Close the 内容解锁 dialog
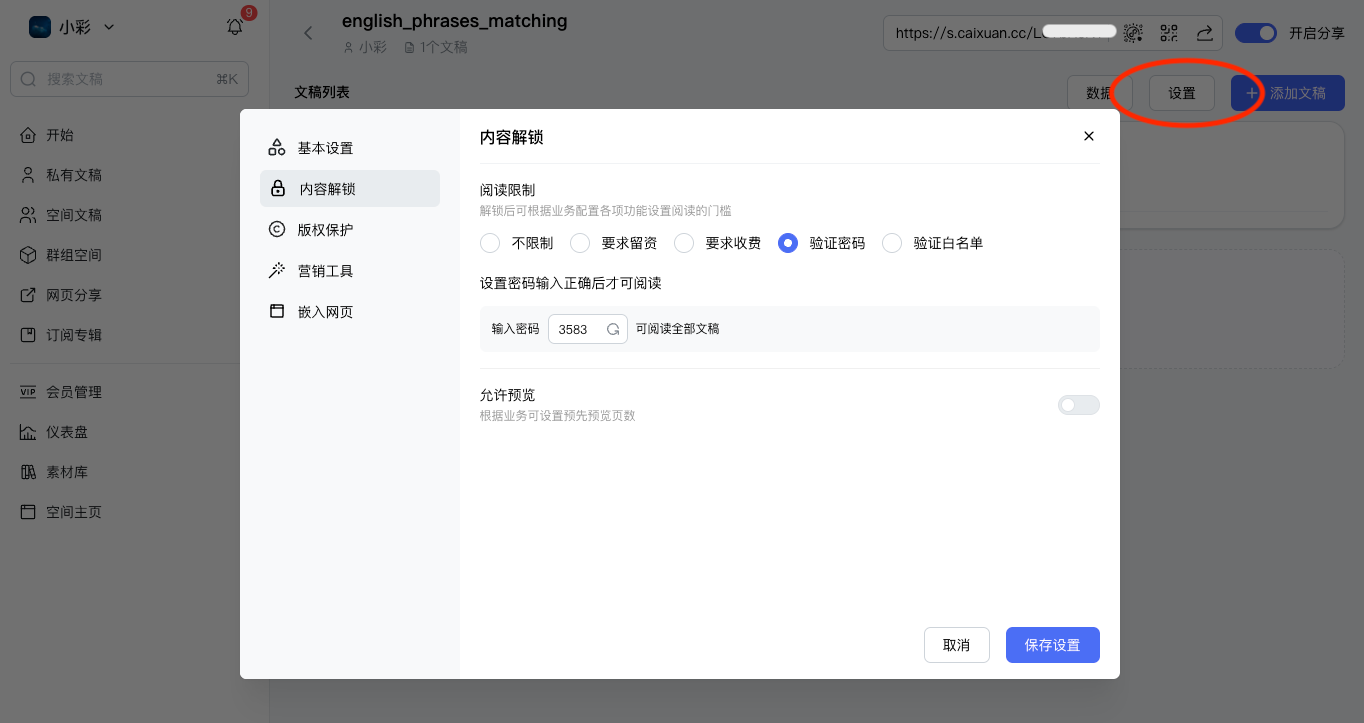Image resolution: width=1364 pixels, height=723 pixels. pos(1089,136)
